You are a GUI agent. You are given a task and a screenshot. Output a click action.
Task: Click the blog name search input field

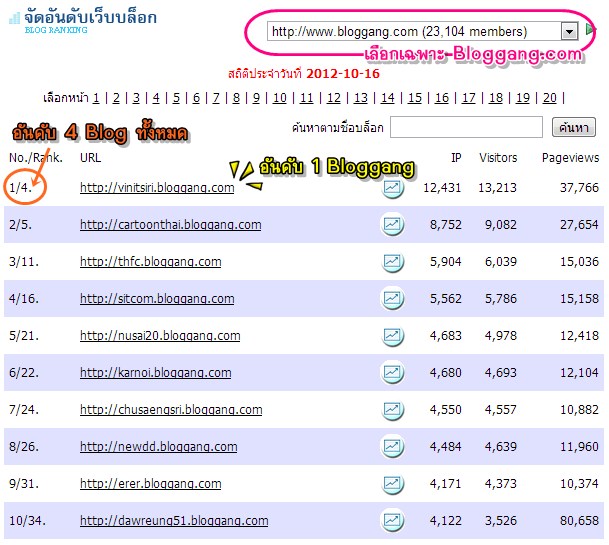466,127
